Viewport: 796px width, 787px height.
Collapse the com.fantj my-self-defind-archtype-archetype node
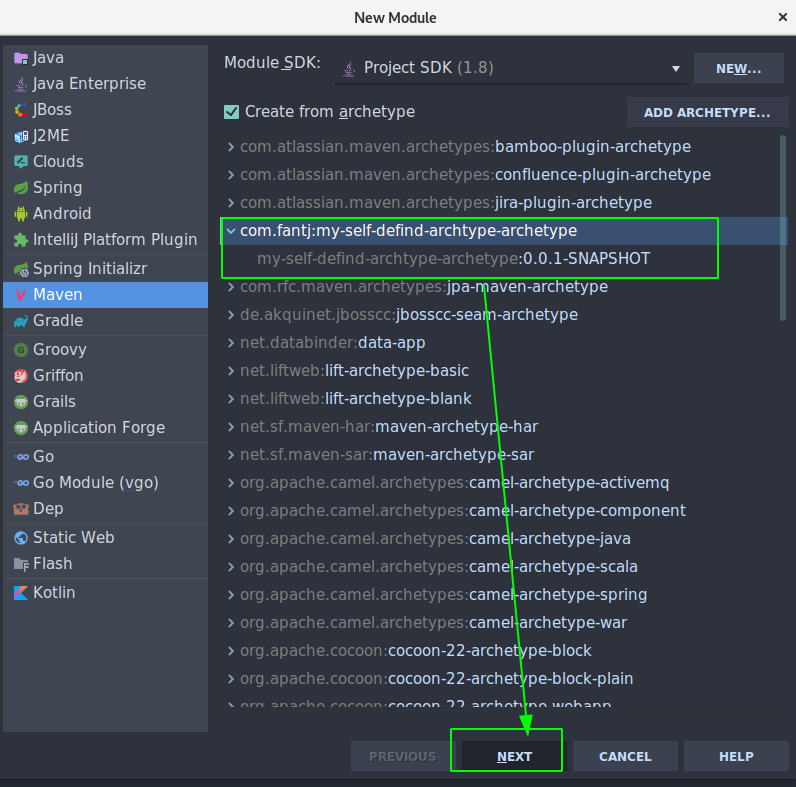click(231, 231)
